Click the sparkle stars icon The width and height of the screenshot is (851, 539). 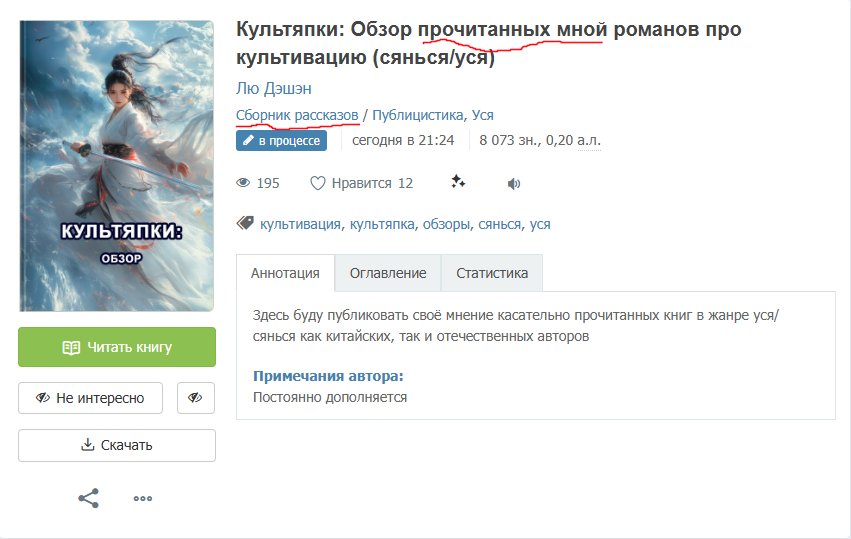458,182
